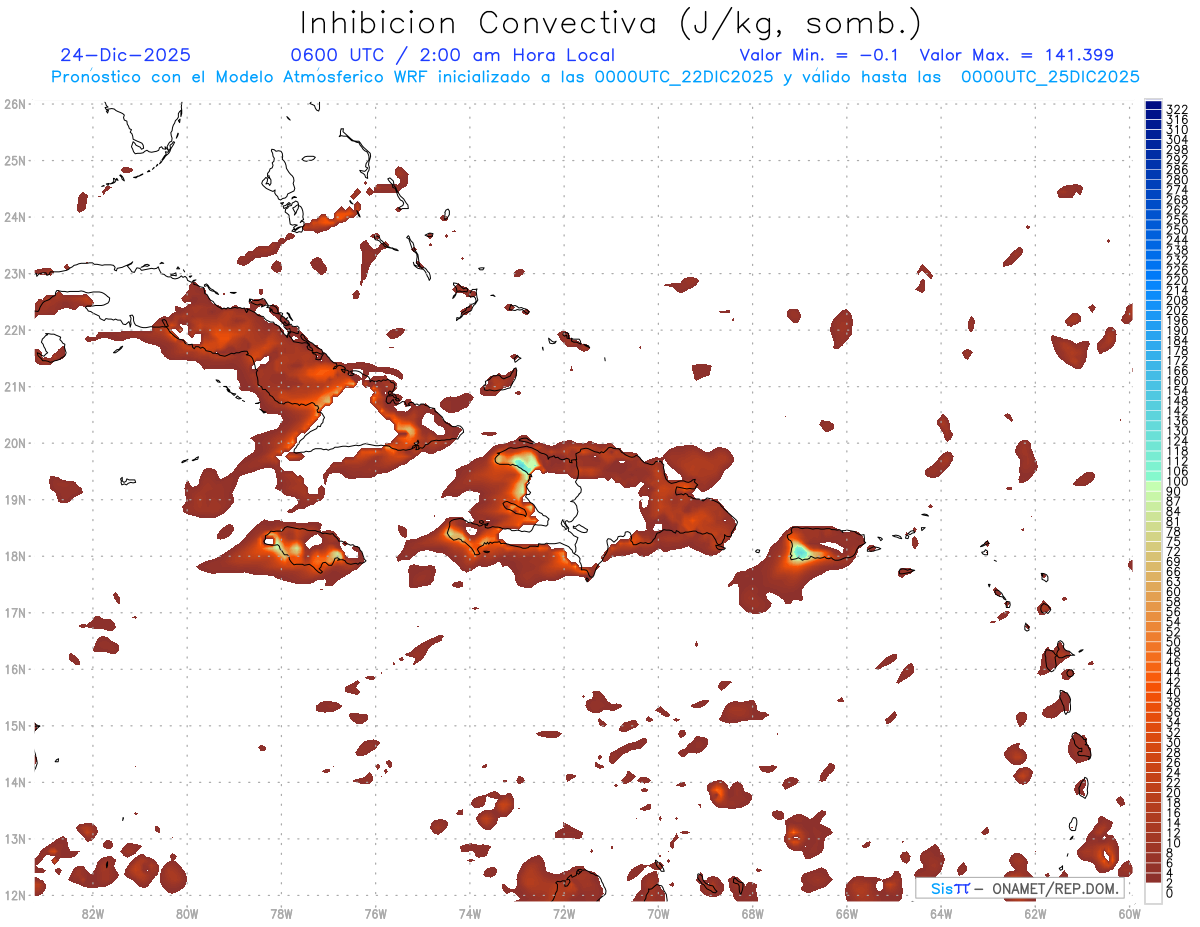This screenshot has width=1200, height=927.
Task: Click the 184 value on the color scale
Action: pyautogui.click(x=1177, y=341)
